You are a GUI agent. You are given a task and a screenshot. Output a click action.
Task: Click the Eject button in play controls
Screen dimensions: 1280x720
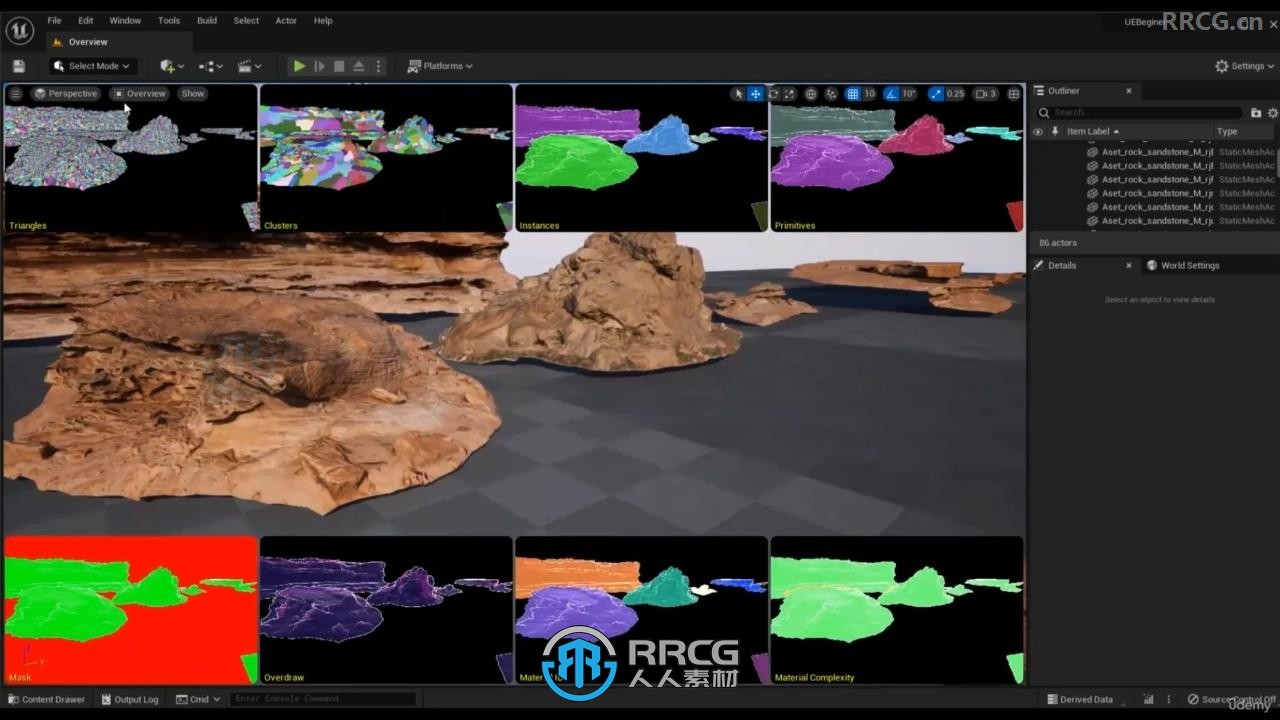coord(359,66)
